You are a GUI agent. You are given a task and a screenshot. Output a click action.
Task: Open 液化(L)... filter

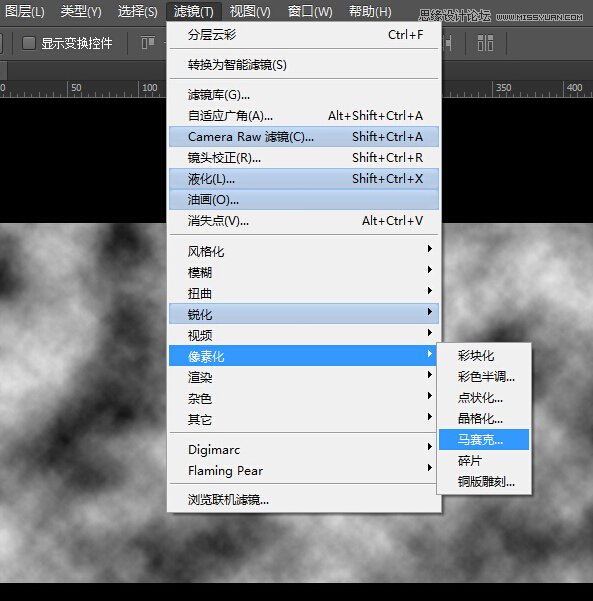coord(304,179)
